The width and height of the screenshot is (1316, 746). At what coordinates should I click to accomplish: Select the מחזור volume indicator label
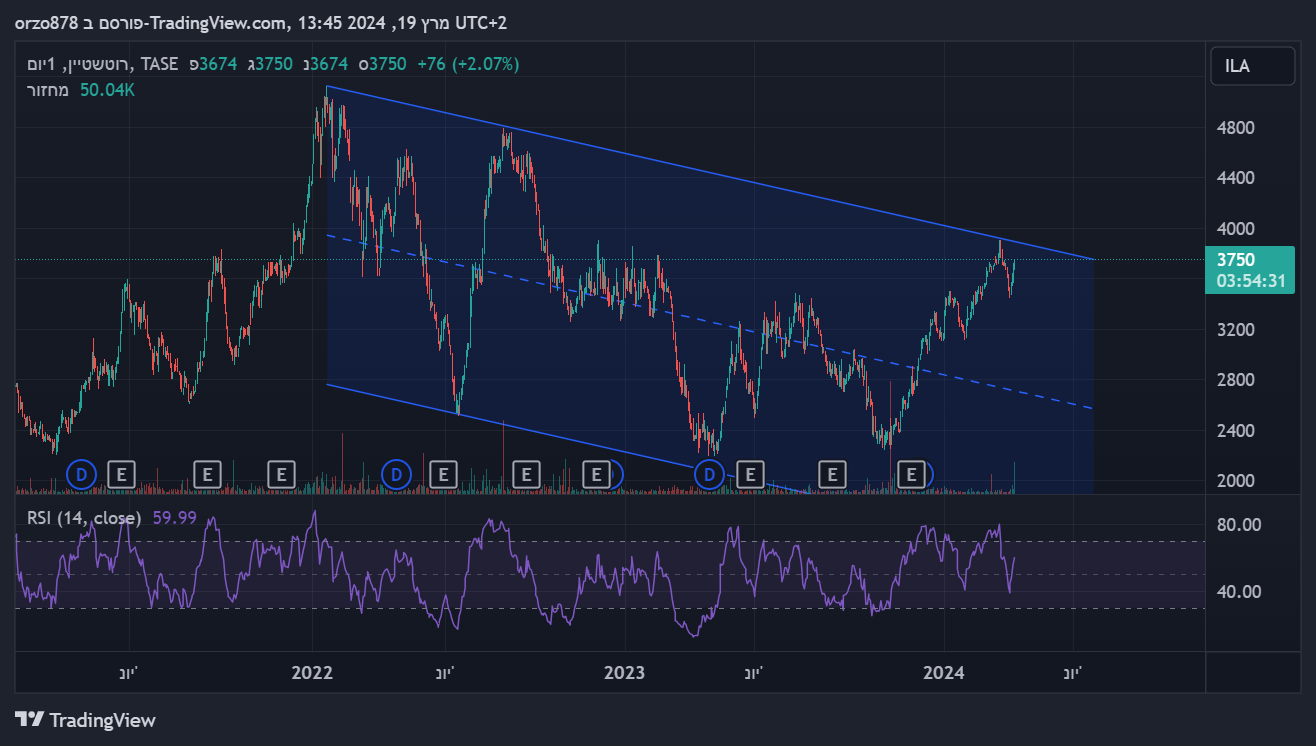coord(47,90)
